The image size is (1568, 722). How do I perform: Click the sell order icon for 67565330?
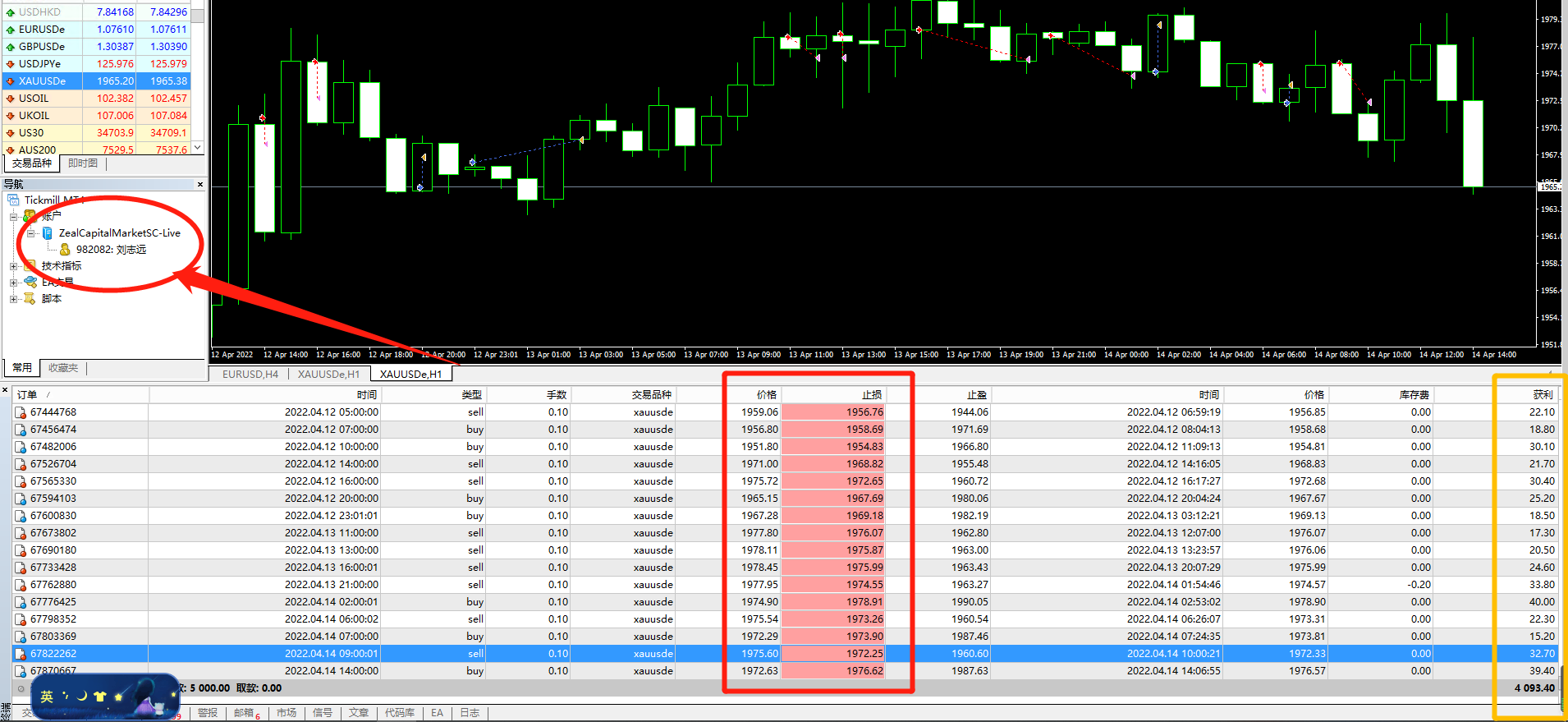pyautogui.click(x=21, y=481)
